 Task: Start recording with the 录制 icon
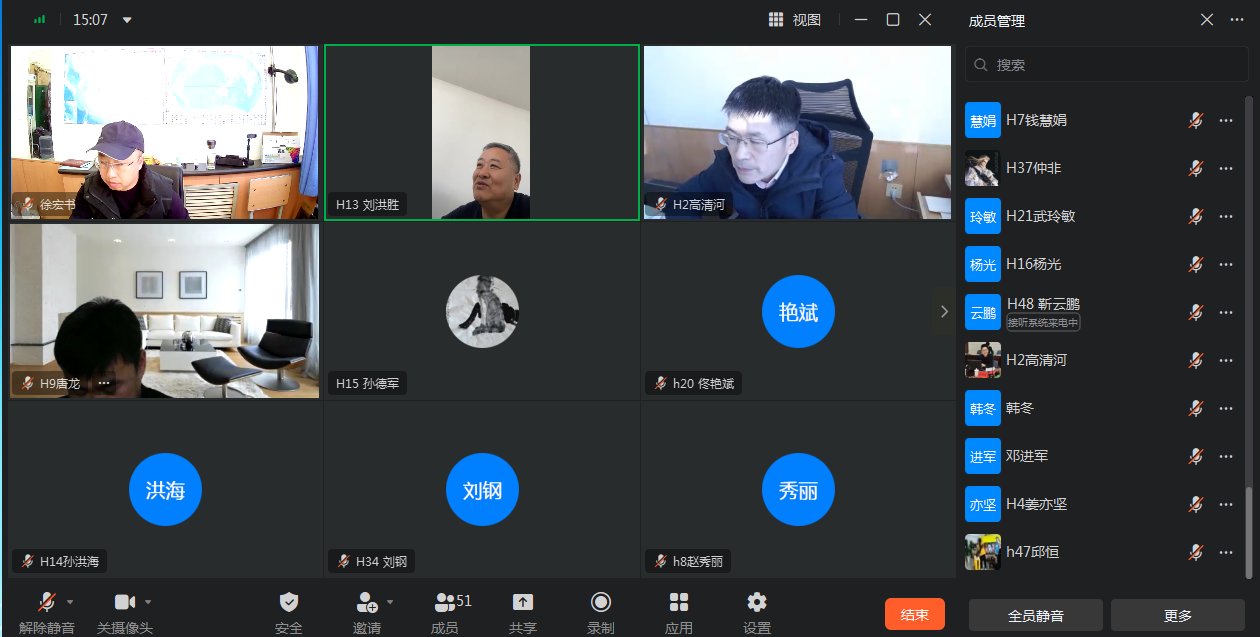[601, 602]
